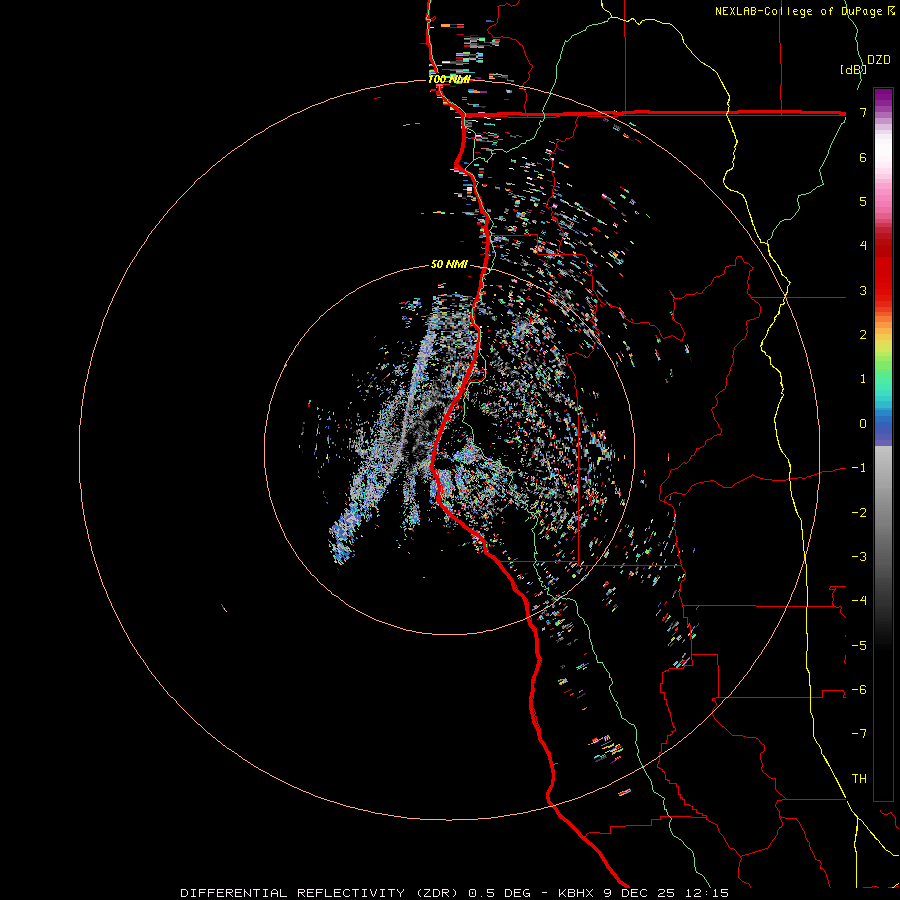Viewport: 900px width, 900px height.
Task: Click the positive 1 scale label
Action: 863,379
